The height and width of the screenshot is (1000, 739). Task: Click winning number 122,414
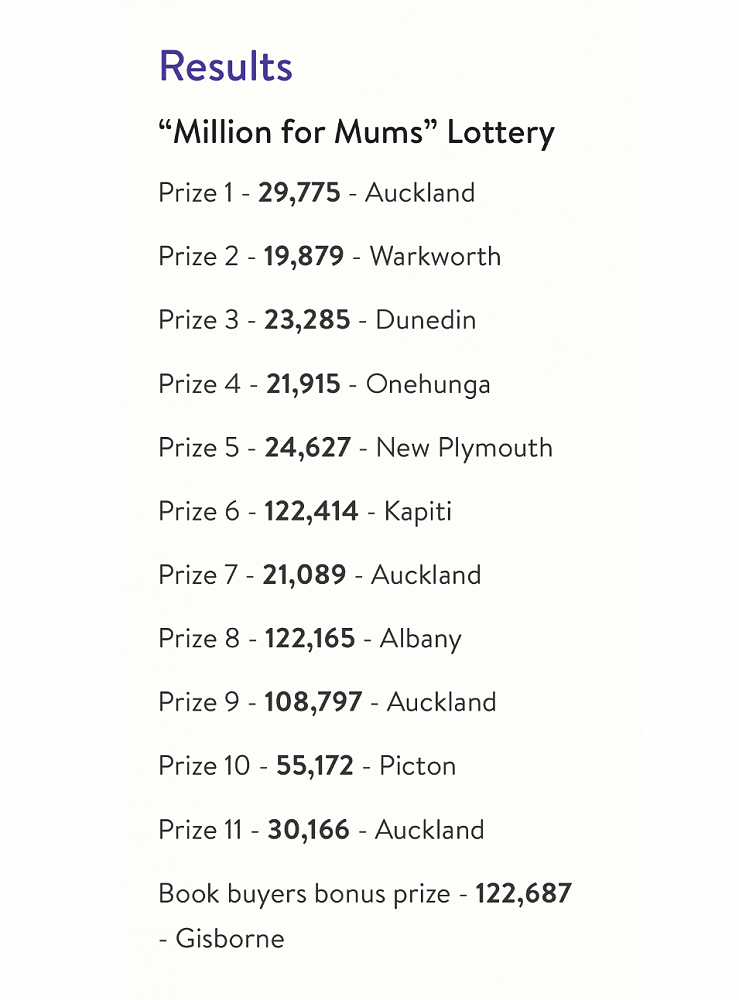coord(311,511)
